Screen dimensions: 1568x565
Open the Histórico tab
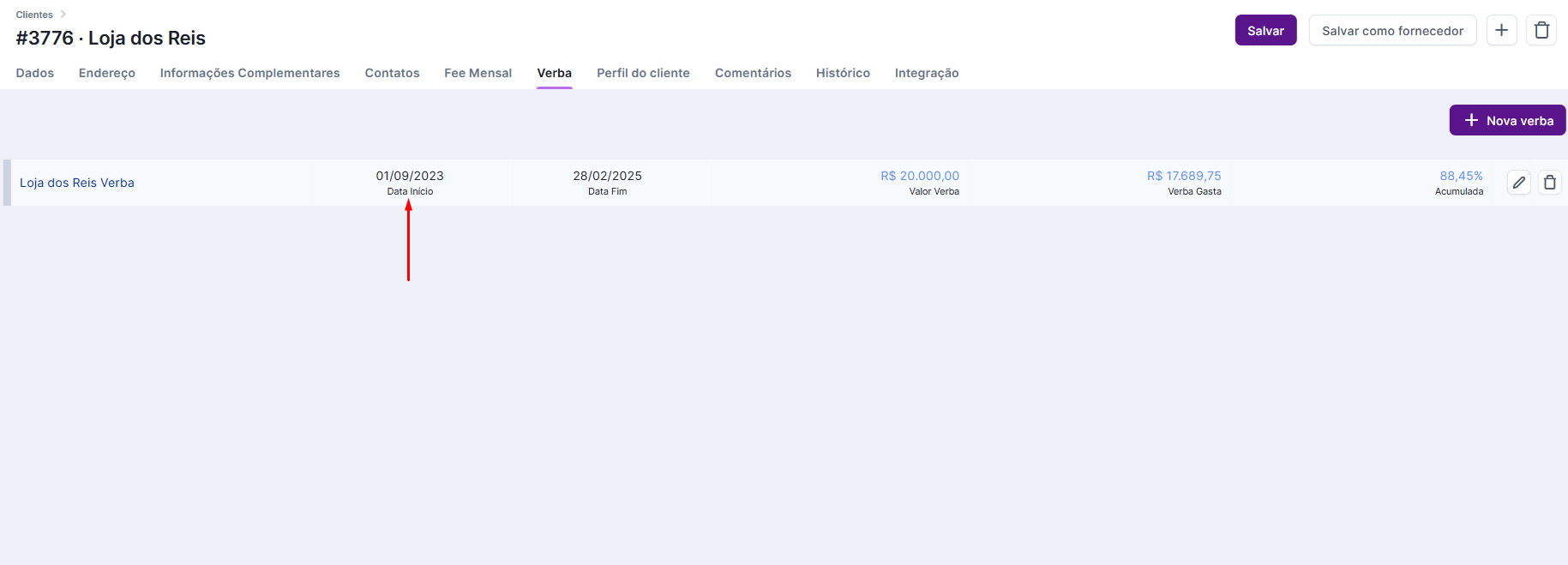(843, 73)
